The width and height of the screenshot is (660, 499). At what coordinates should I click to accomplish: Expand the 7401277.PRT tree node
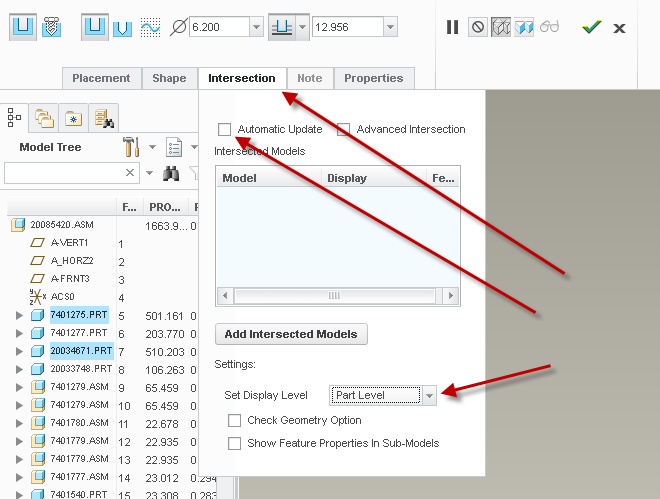pyautogui.click(x=19, y=333)
